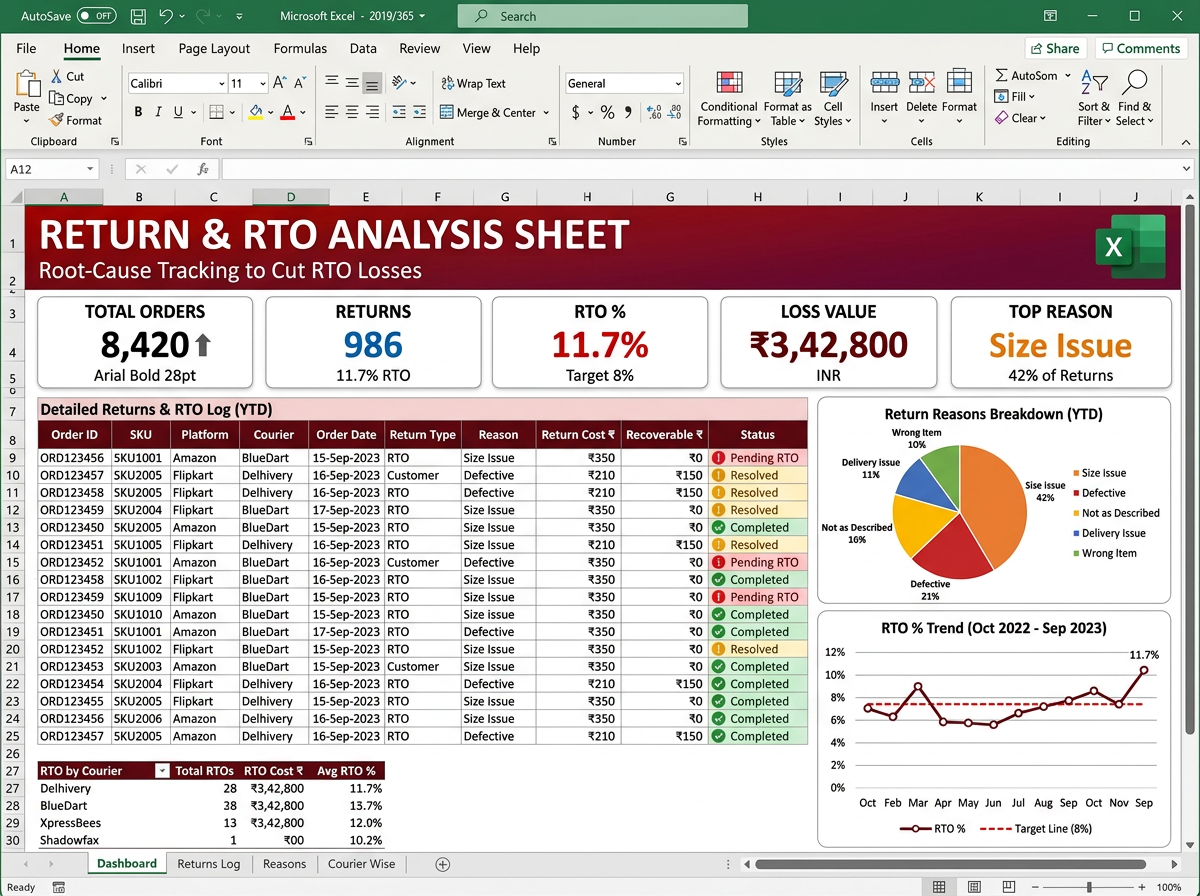Screen dimensions: 1200x896
Task: Click the Wrap Text icon
Action: tap(446, 83)
